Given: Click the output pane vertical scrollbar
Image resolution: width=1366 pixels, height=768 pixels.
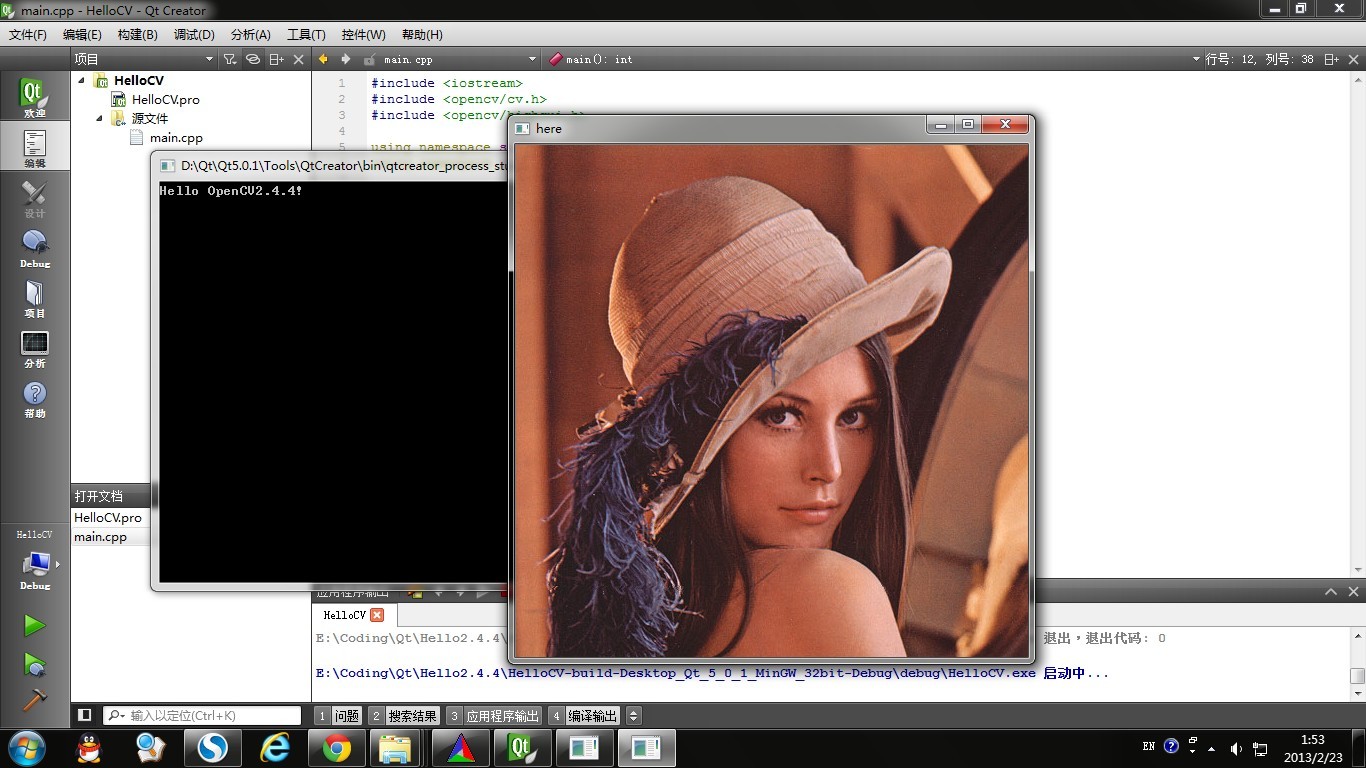Looking at the screenshot, I should tap(1357, 665).
